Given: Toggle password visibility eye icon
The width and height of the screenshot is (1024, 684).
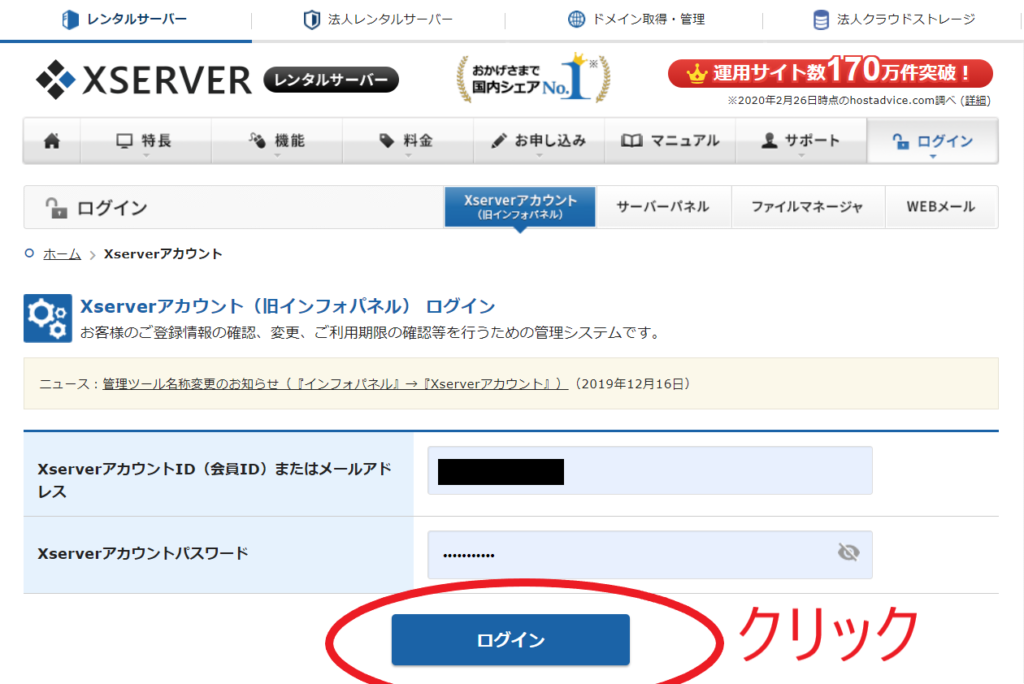Looking at the screenshot, I should [848, 553].
